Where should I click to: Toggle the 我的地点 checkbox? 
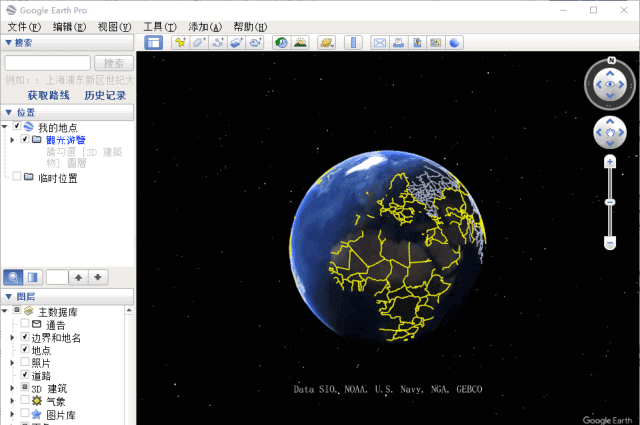[x=17, y=126]
